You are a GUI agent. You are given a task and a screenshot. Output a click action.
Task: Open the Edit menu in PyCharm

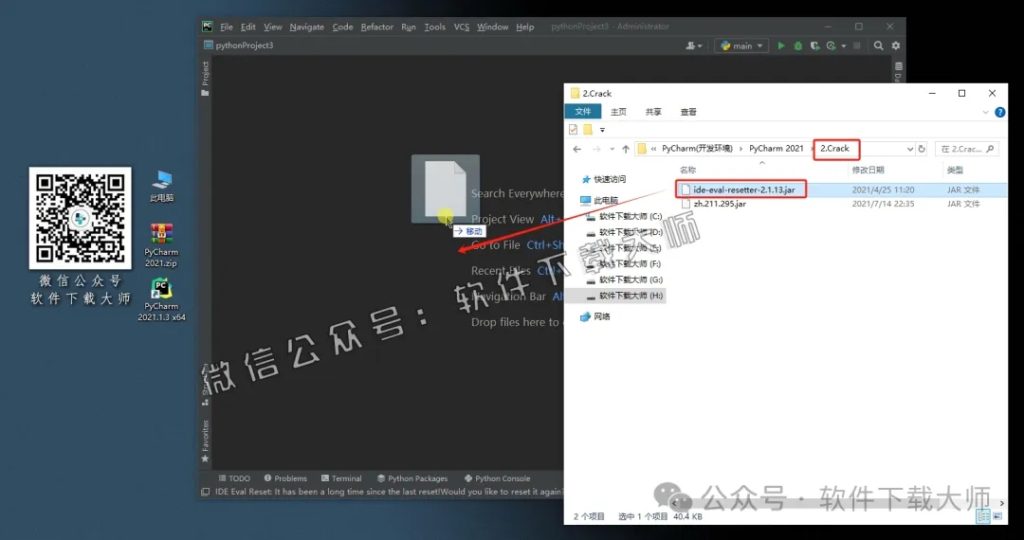tap(248, 27)
